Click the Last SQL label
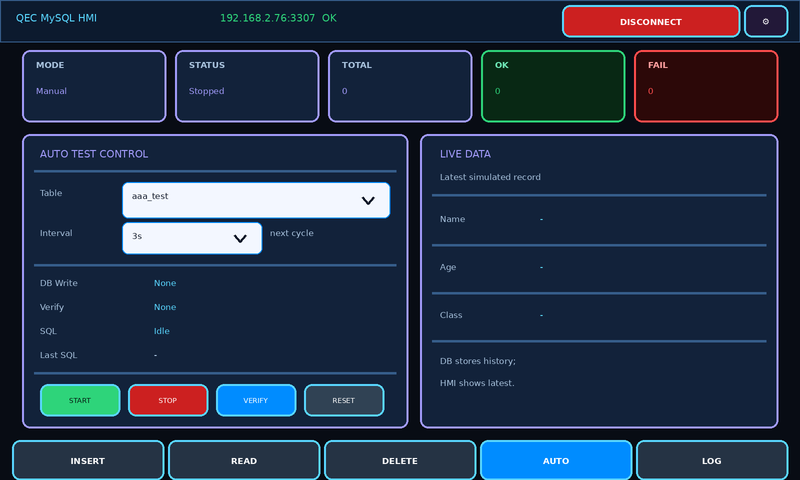Viewport: 800px width, 480px height. tap(59, 355)
